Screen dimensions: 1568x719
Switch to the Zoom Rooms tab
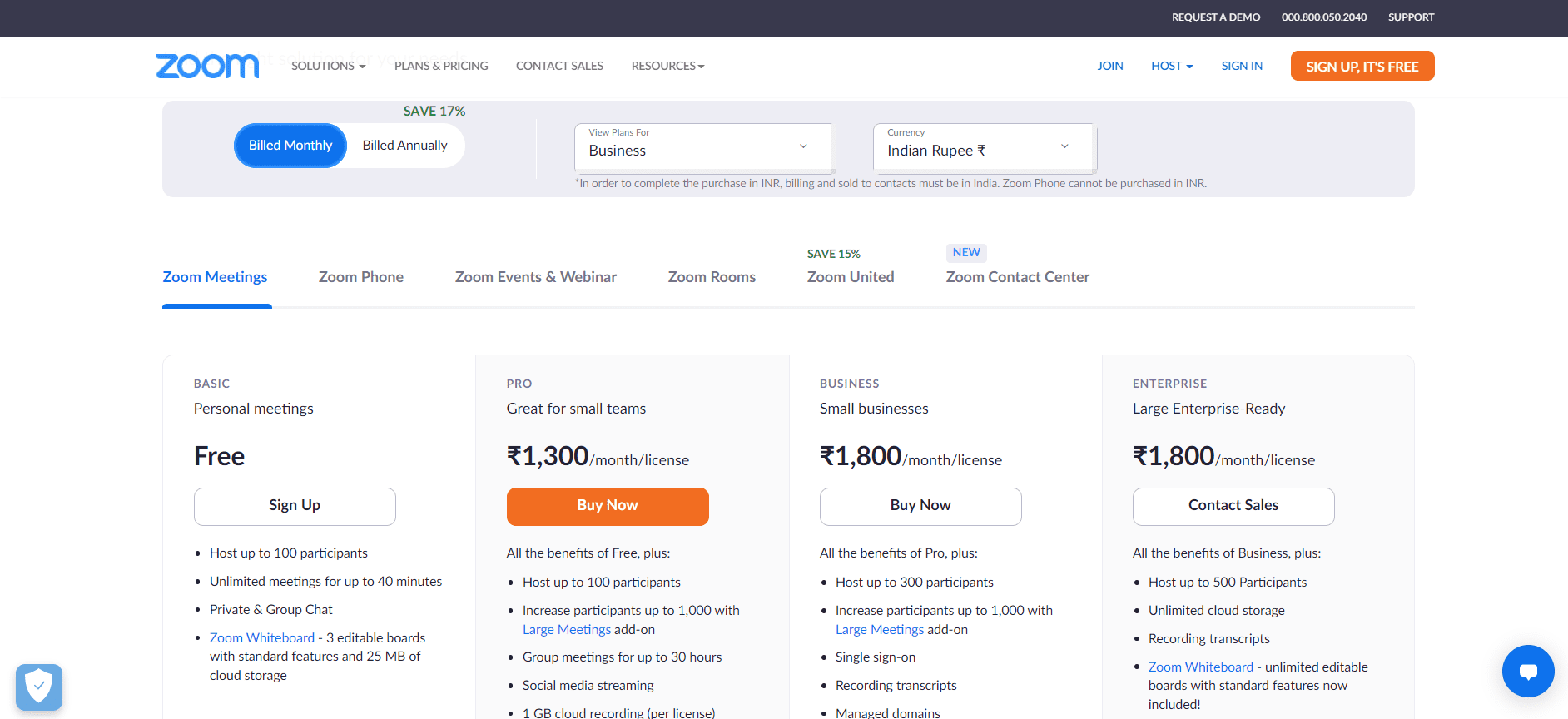pyautogui.click(x=712, y=277)
